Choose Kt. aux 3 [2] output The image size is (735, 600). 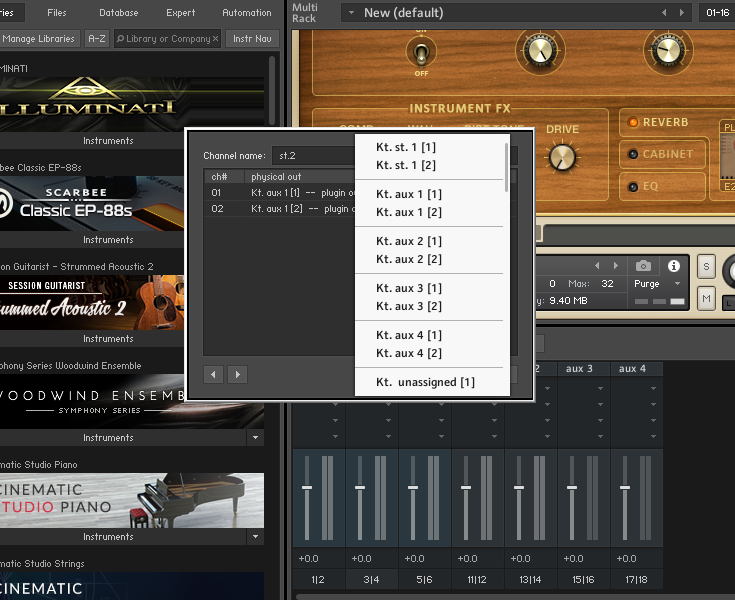click(x=408, y=306)
